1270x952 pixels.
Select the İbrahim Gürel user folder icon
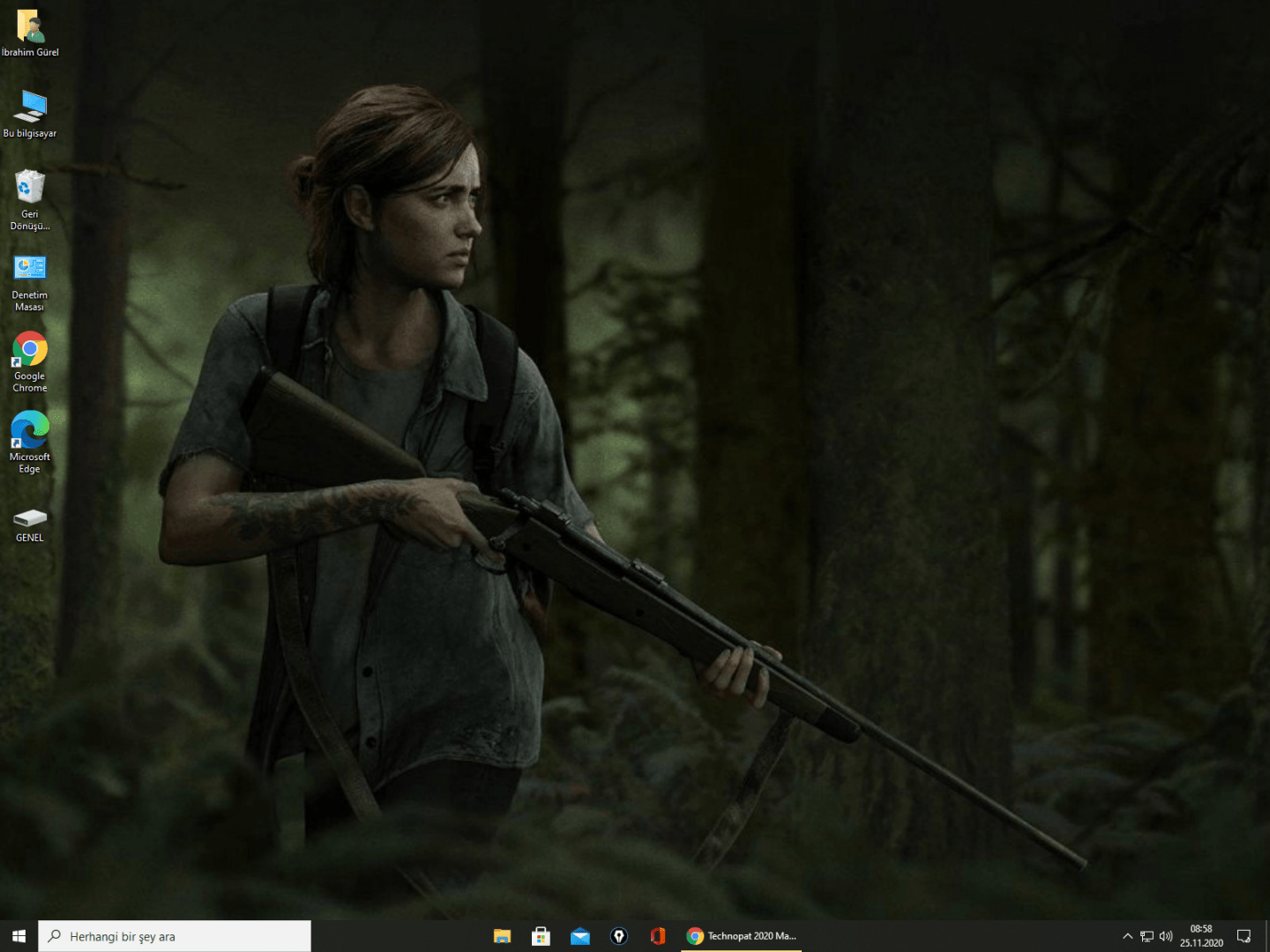tap(30, 33)
